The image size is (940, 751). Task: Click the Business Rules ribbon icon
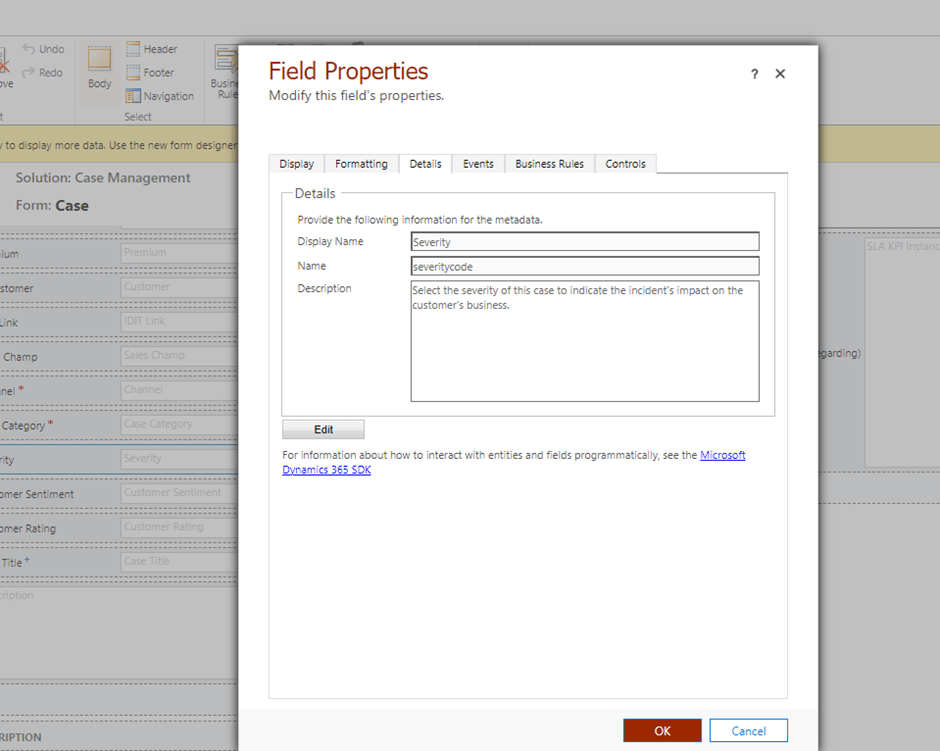tap(225, 60)
